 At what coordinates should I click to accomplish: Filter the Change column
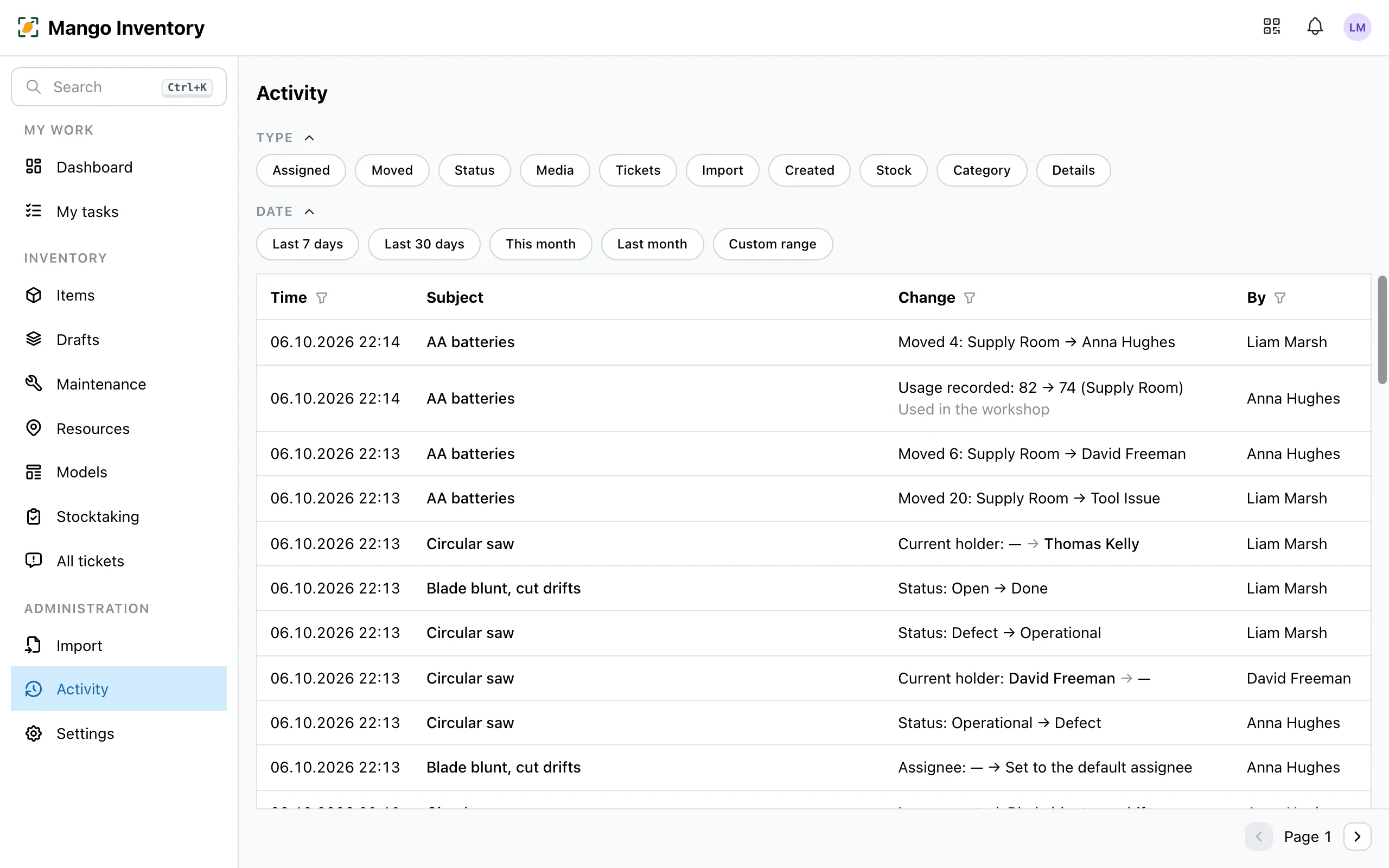970,298
